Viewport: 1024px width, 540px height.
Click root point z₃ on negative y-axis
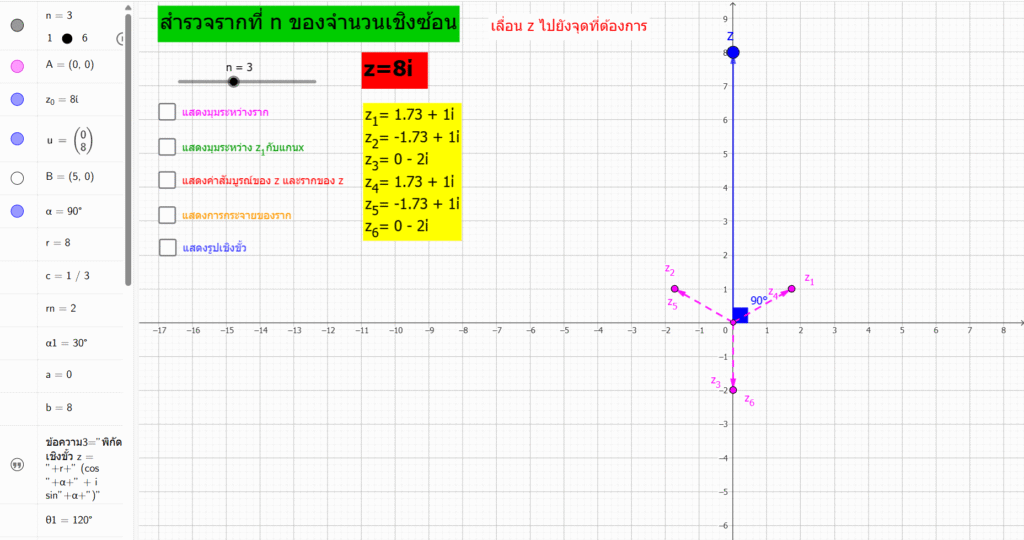tap(733, 390)
